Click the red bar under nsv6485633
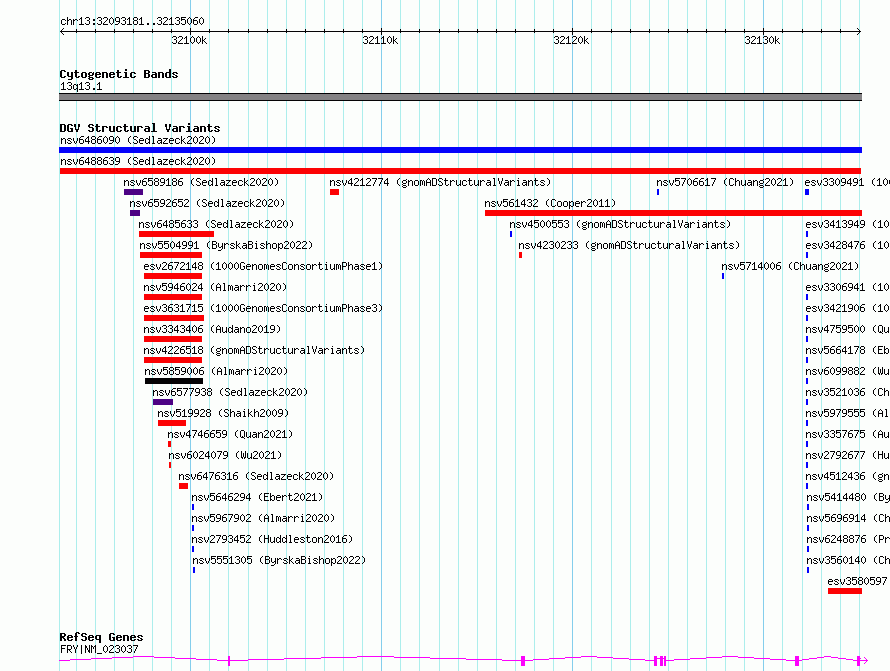The height and width of the screenshot is (671, 890). coord(177,234)
